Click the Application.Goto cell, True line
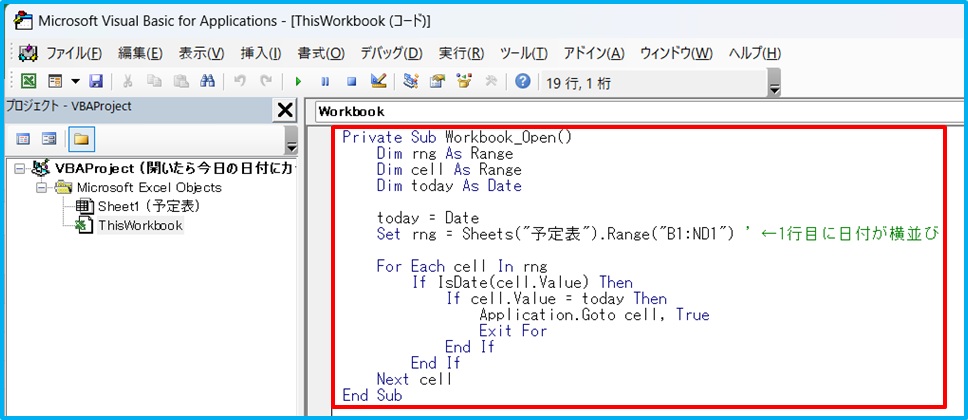The width and height of the screenshot is (968, 420). coord(595,314)
